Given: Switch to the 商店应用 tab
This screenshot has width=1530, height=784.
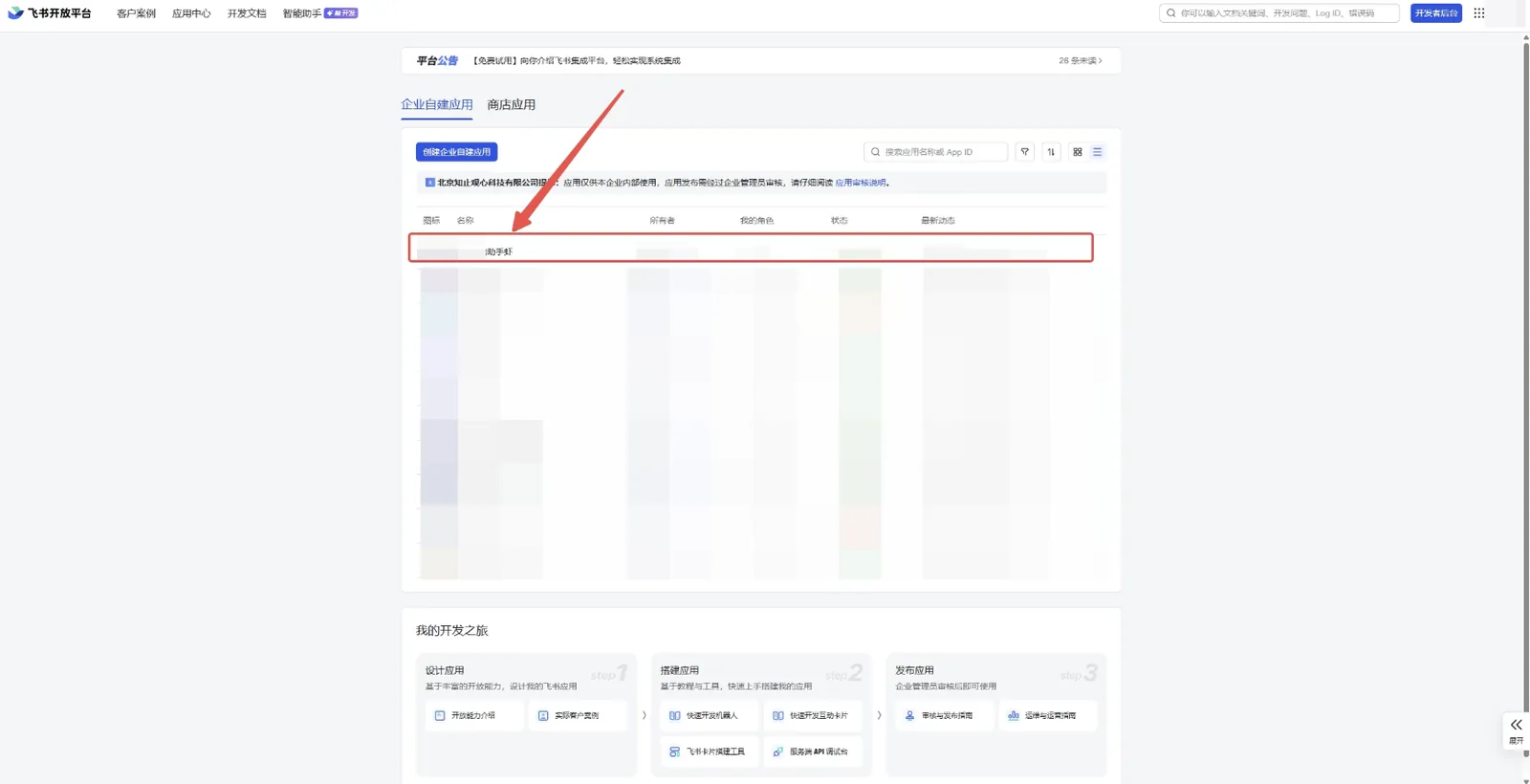Looking at the screenshot, I should click(x=512, y=104).
